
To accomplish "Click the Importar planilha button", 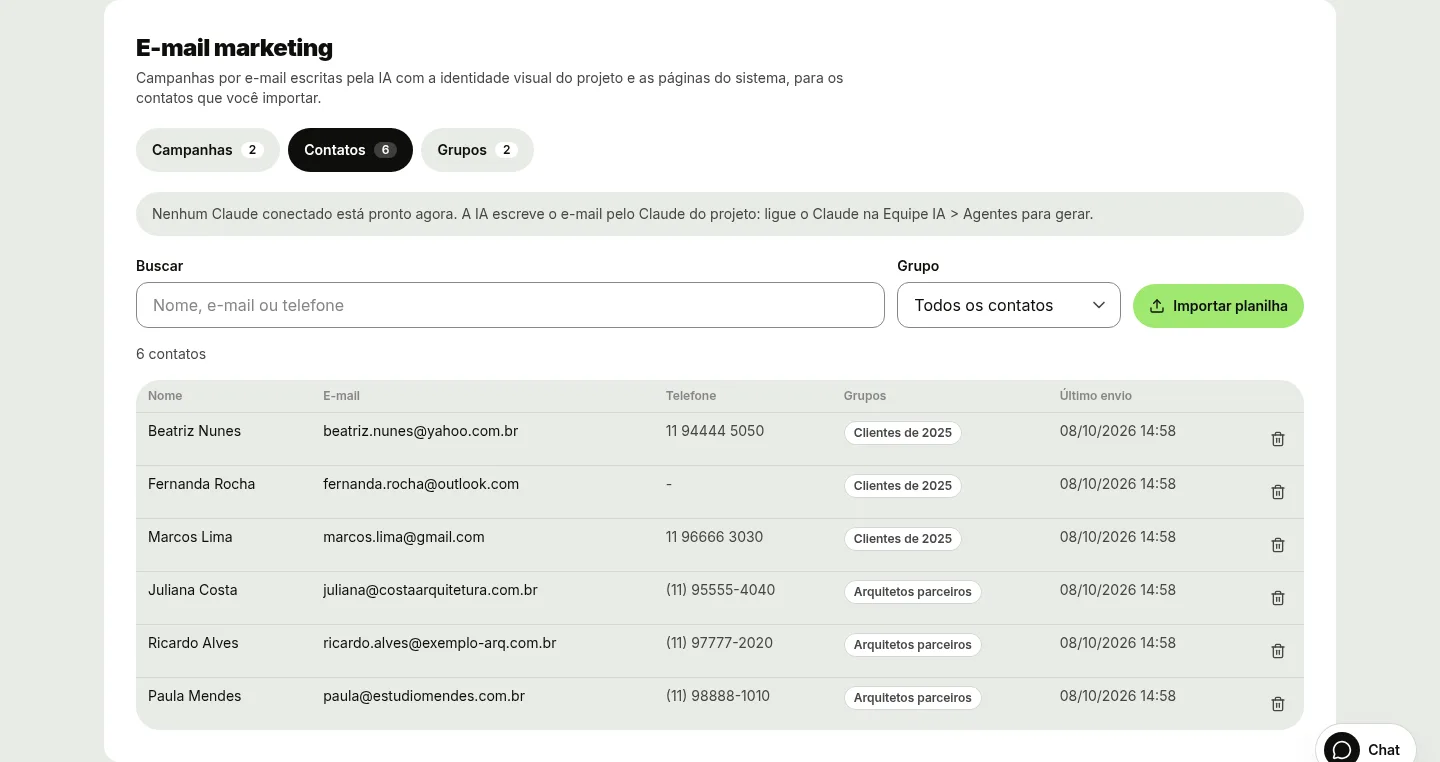I will 1218,306.
